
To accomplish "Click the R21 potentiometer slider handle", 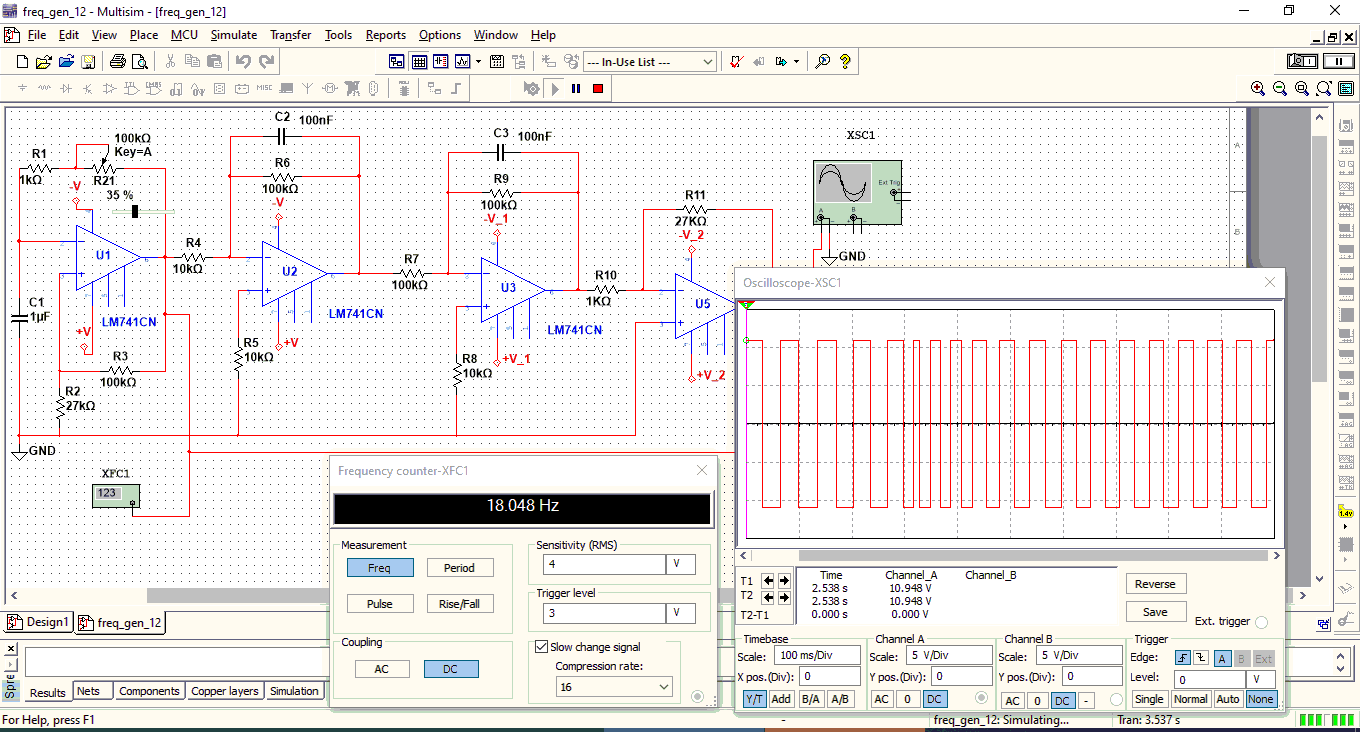I will tap(135, 212).
